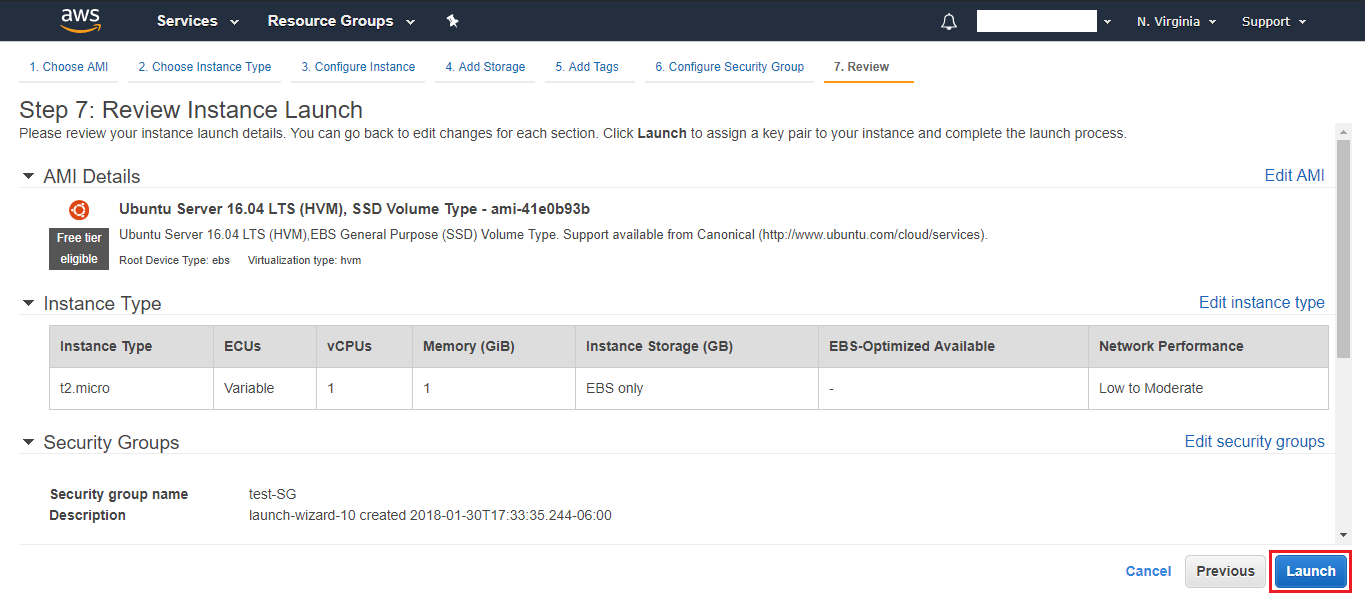The image size is (1365, 598).
Task: Go to the Choose AMI step tab
Action: tap(68, 67)
